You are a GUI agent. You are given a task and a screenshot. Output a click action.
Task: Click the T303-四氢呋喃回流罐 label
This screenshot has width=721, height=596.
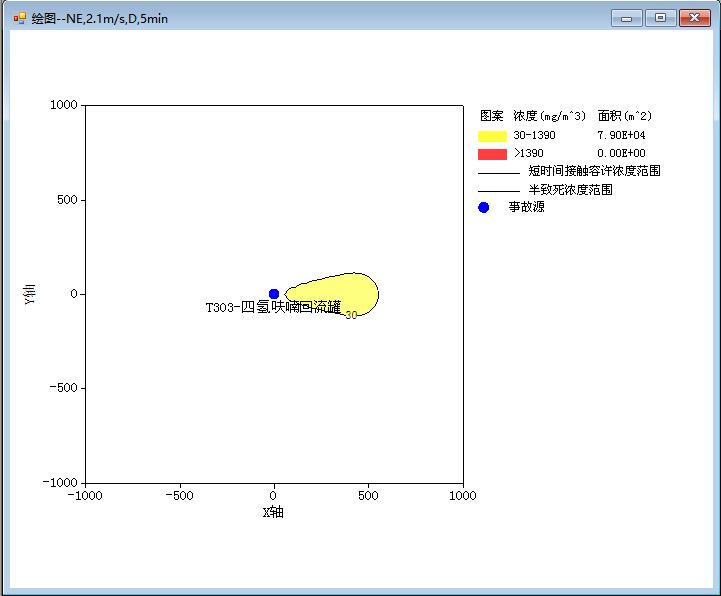(273, 307)
